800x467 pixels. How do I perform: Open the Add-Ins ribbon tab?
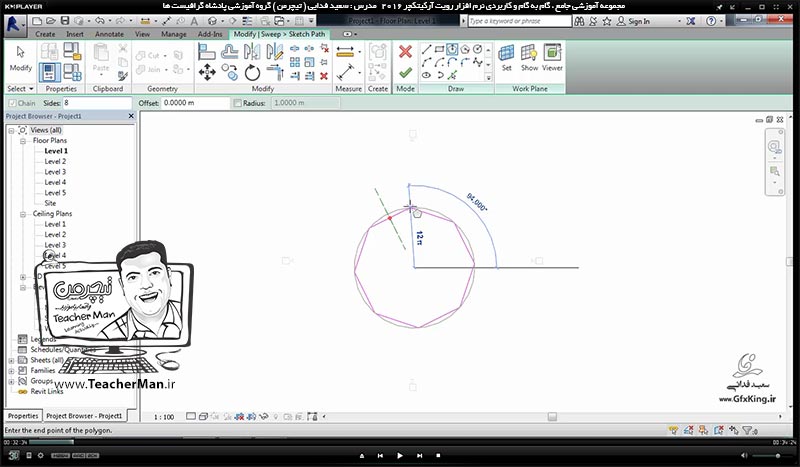pyautogui.click(x=210, y=34)
